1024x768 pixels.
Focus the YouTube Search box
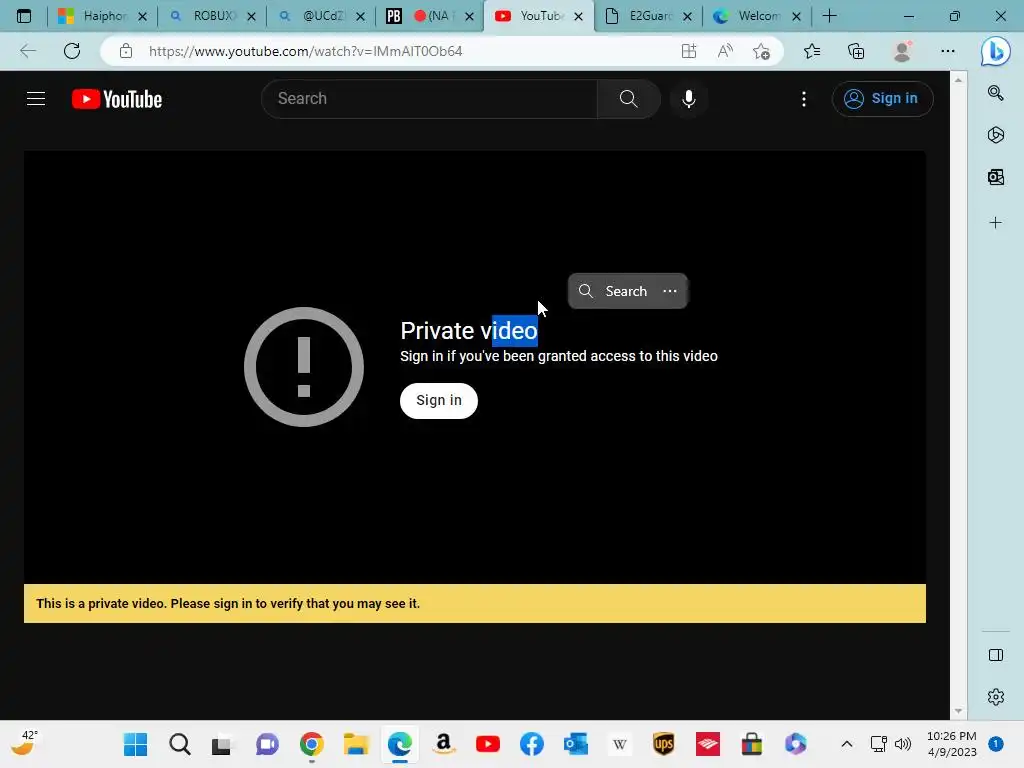[x=429, y=99]
